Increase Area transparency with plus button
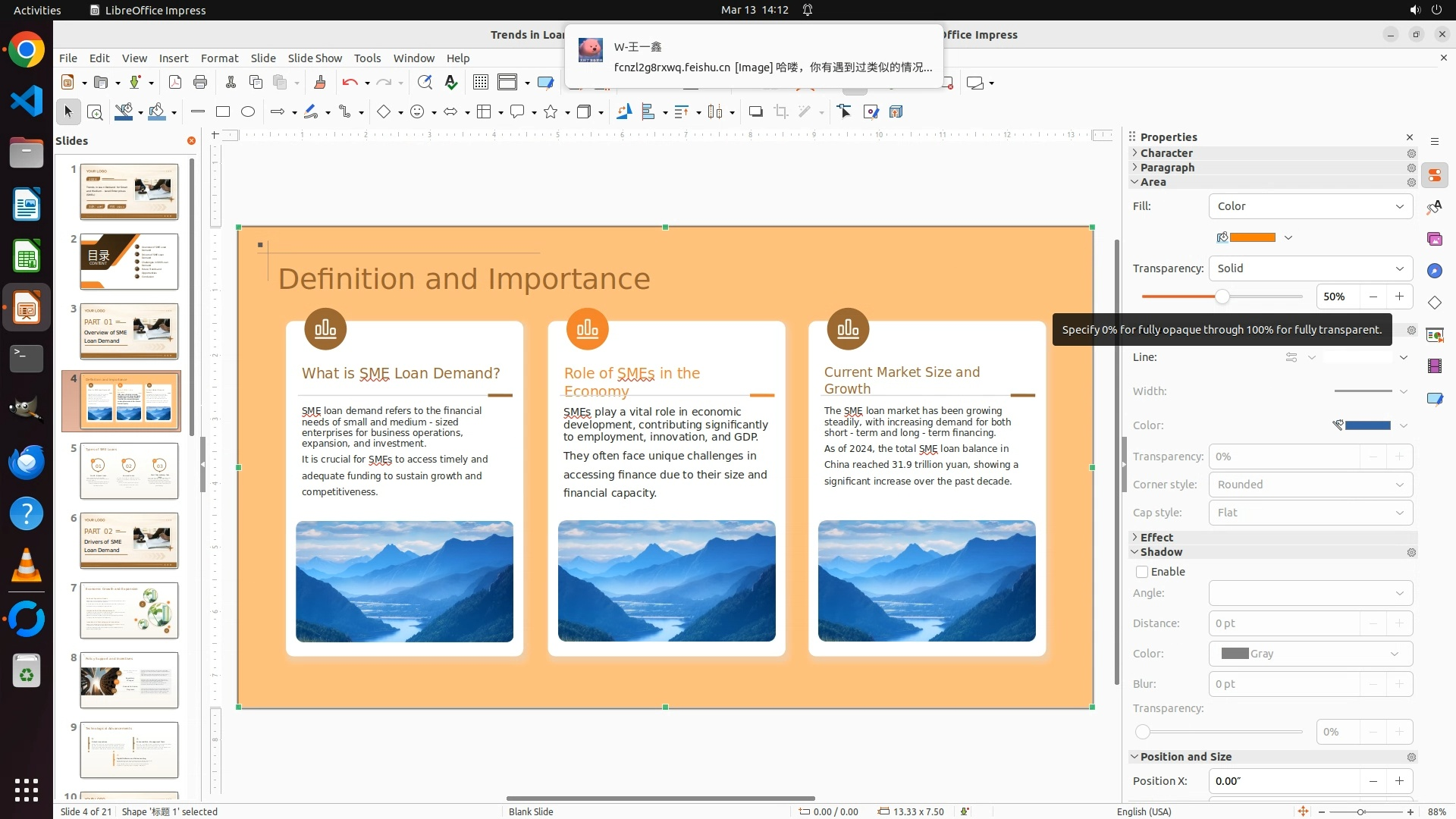 pyautogui.click(x=1399, y=297)
